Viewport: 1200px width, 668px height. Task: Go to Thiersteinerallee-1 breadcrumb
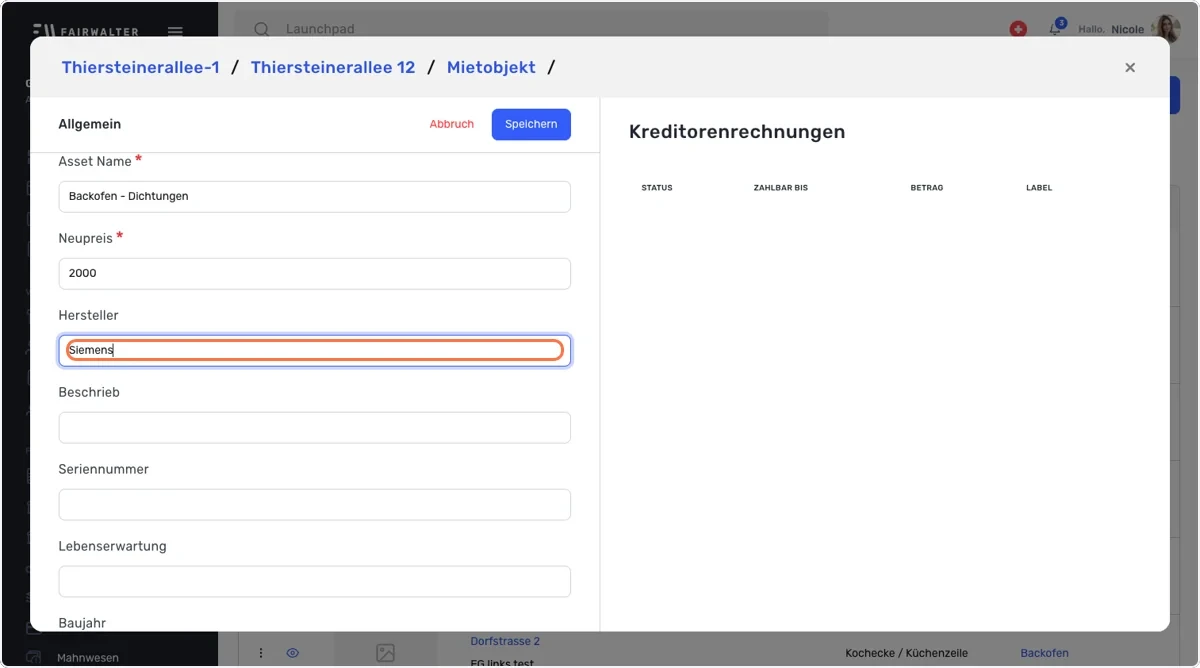[x=140, y=67]
